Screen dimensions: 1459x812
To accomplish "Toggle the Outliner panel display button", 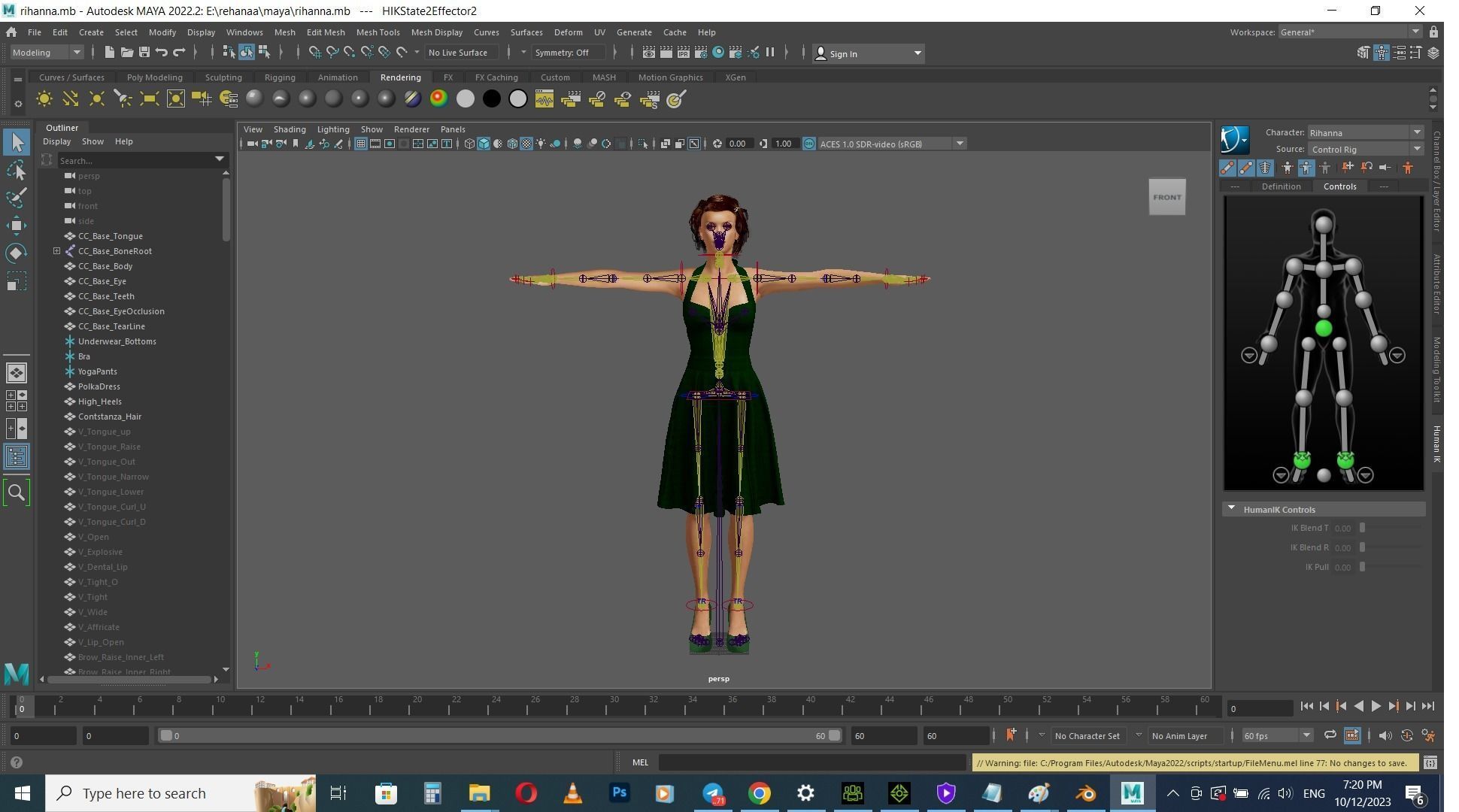I will point(17,457).
